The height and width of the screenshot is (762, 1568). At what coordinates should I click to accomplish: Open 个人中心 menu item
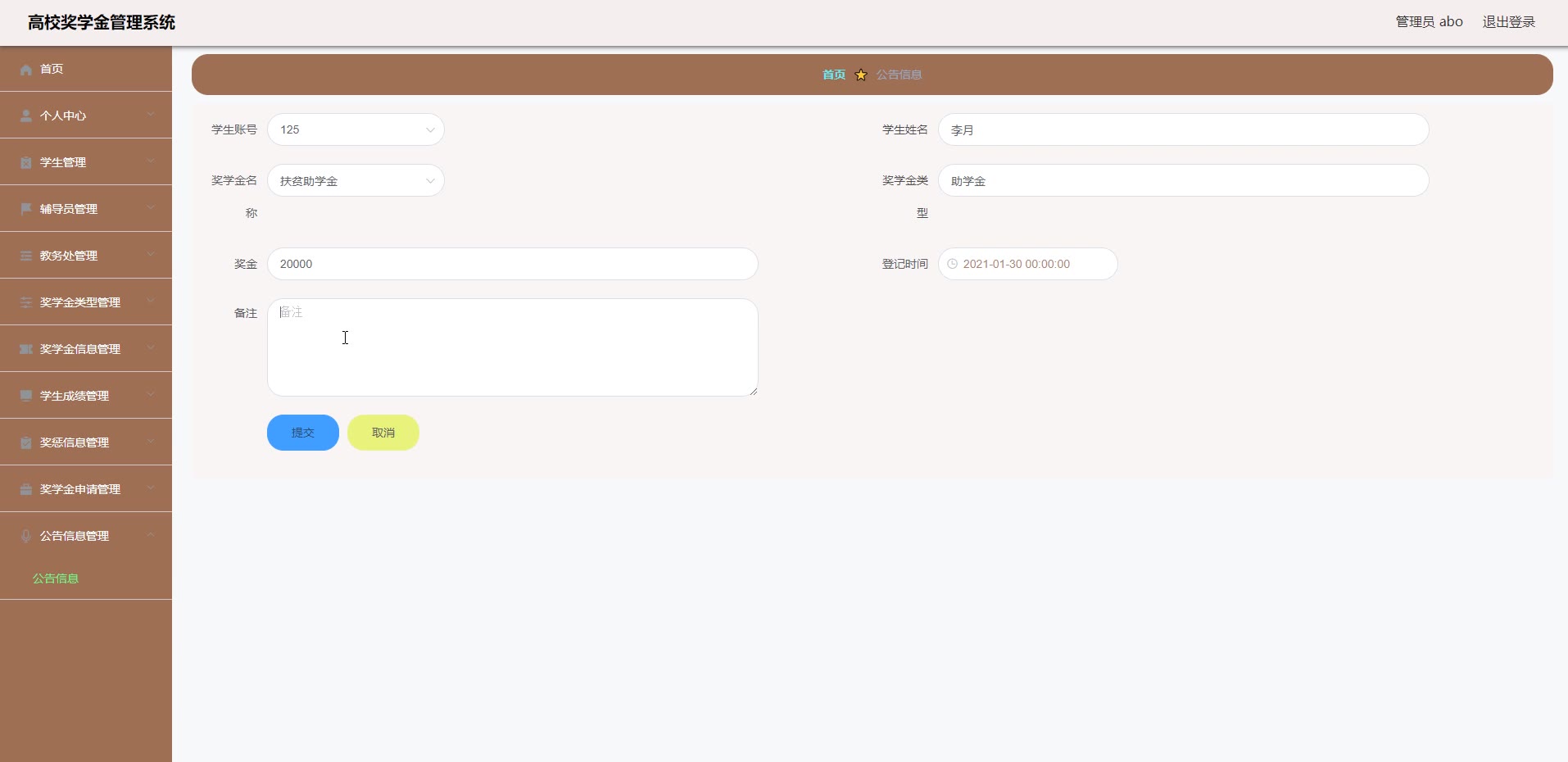click(86, 116)
